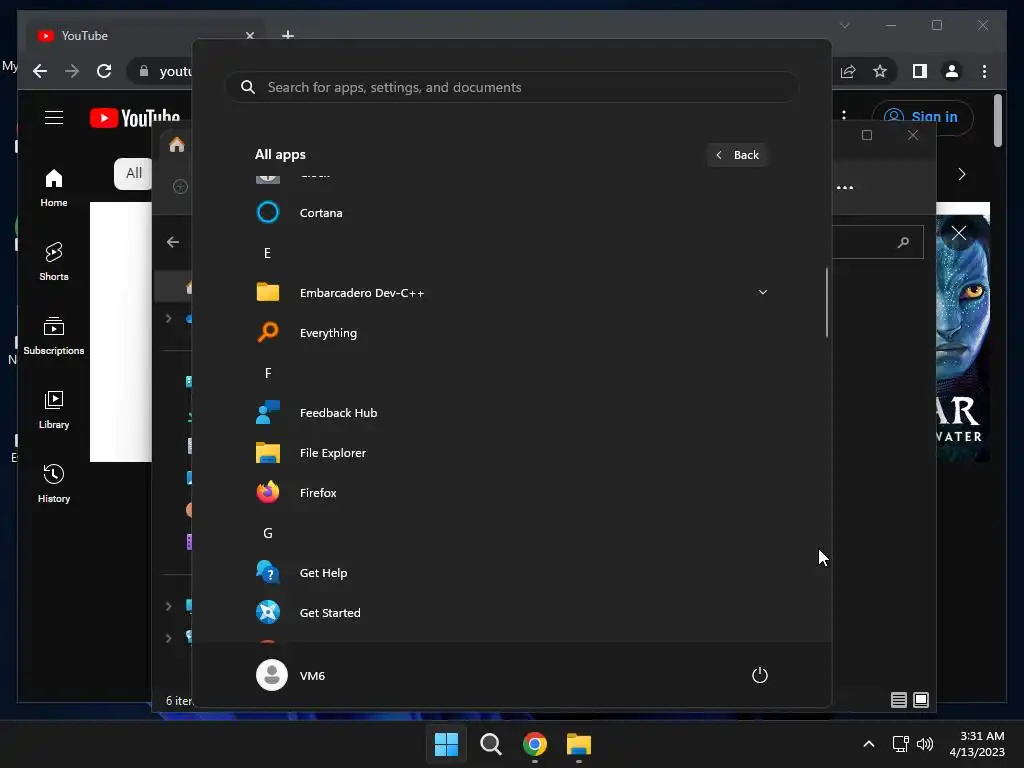Toggle Chrome side panel
The image size is (1024, 768).
click(920, 71)
